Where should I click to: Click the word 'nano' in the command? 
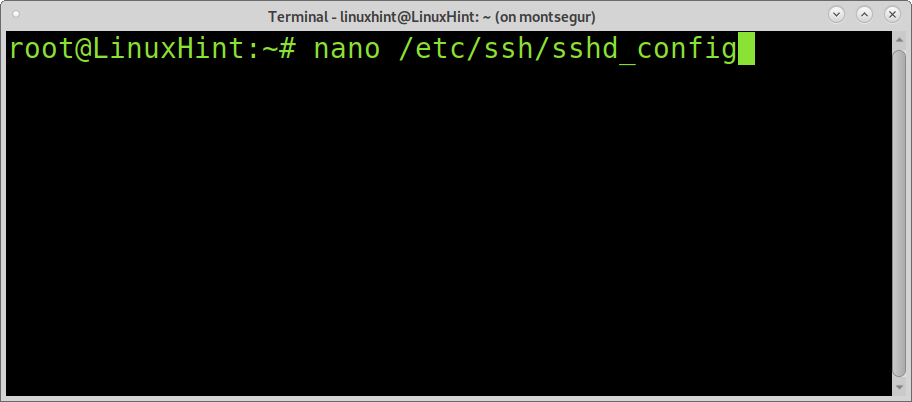click(x=347, y=49)
